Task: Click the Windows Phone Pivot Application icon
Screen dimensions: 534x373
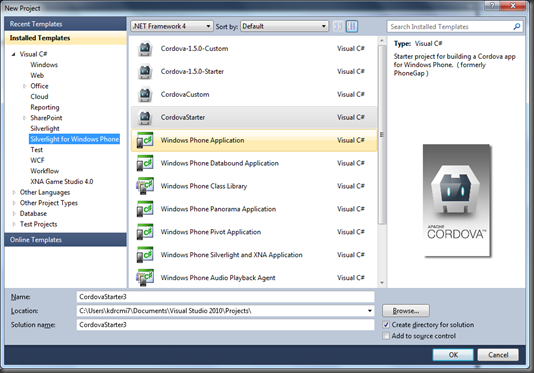Action: coord(145,232)
